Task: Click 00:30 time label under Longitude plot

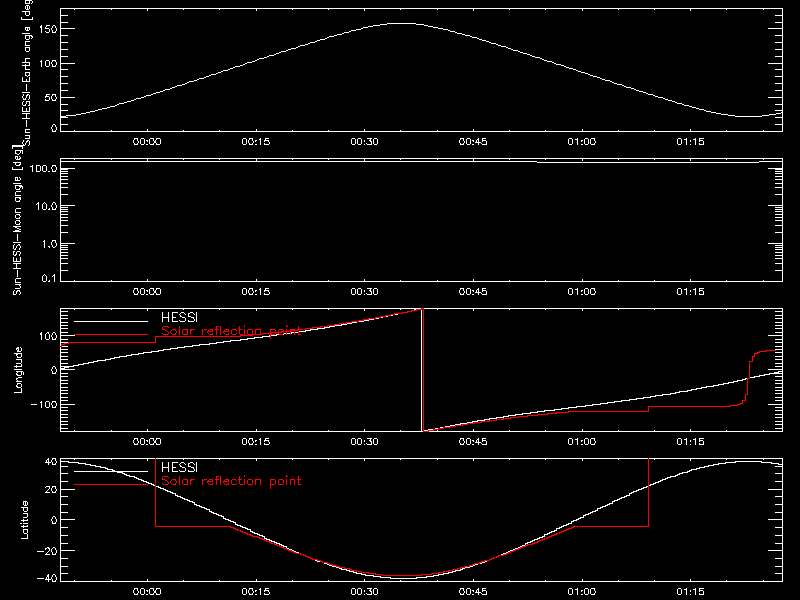Action: (364, 441)
